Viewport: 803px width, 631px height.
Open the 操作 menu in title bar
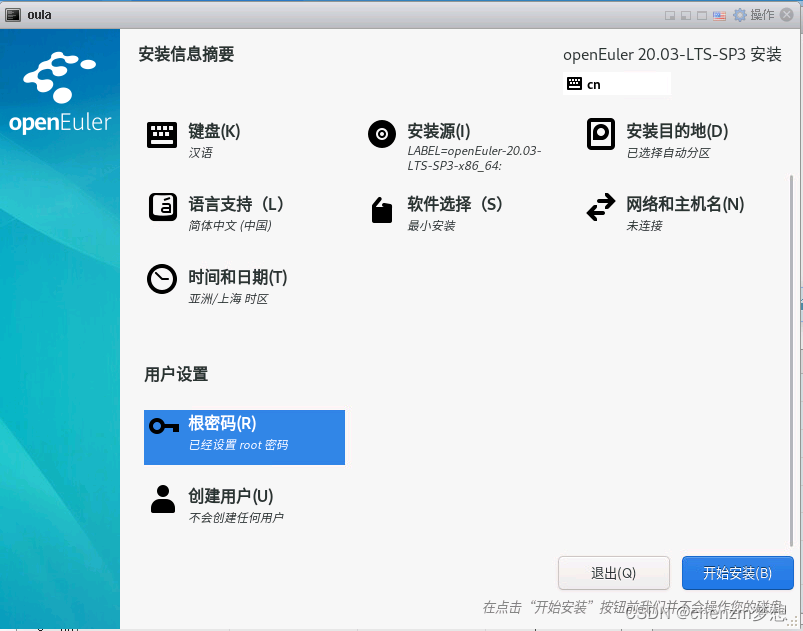[x=753, y=15]
